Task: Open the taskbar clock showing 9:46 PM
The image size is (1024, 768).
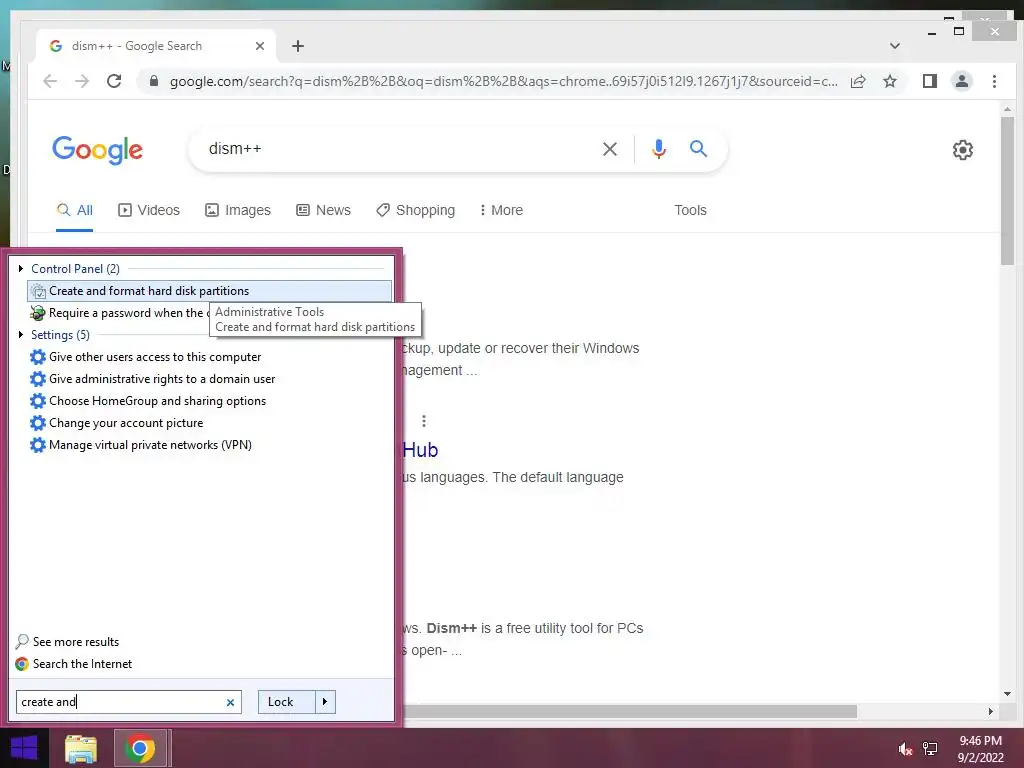Action: pos(980,749)
